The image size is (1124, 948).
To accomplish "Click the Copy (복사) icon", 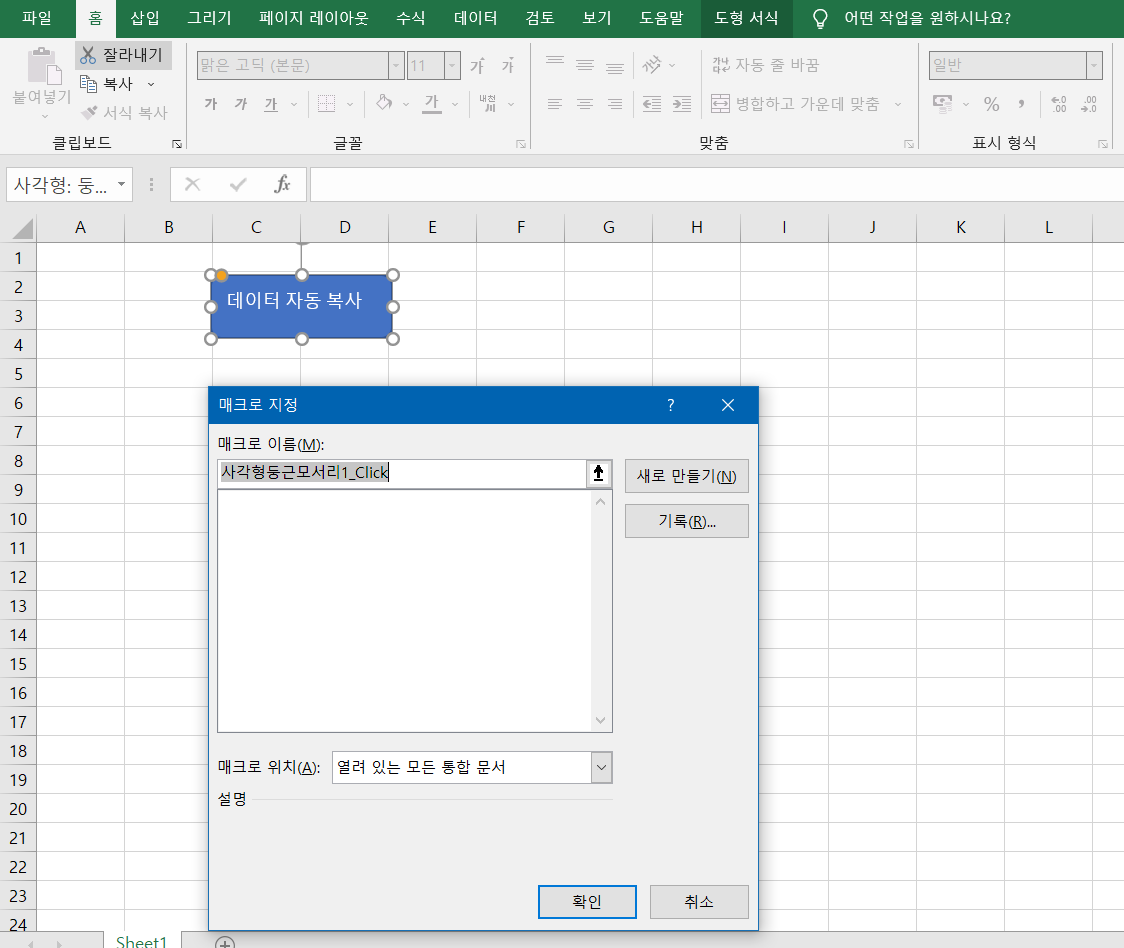I will point(88,85).
